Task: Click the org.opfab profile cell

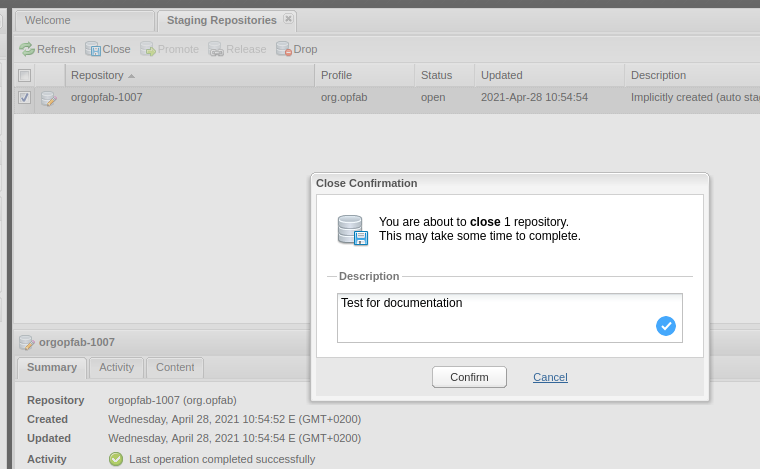Action: [344, 97]
